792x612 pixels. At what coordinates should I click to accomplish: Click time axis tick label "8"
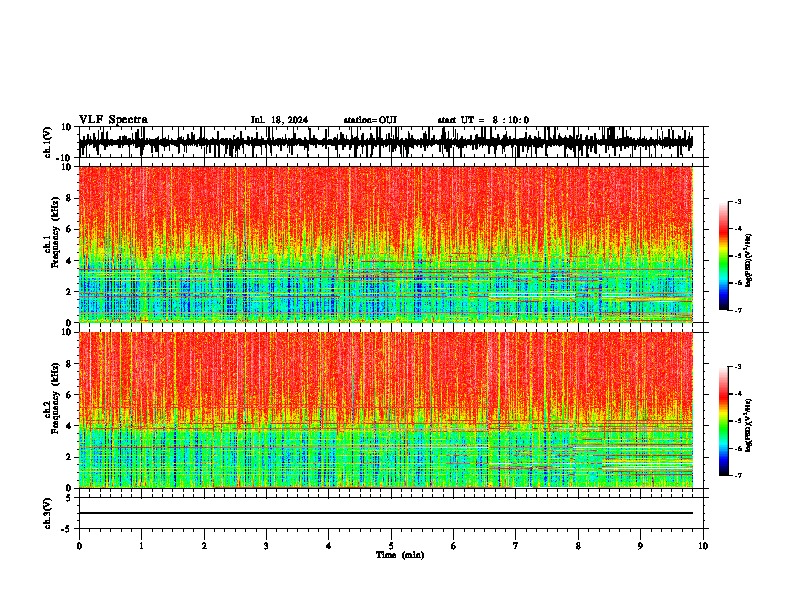pos(578,546)
